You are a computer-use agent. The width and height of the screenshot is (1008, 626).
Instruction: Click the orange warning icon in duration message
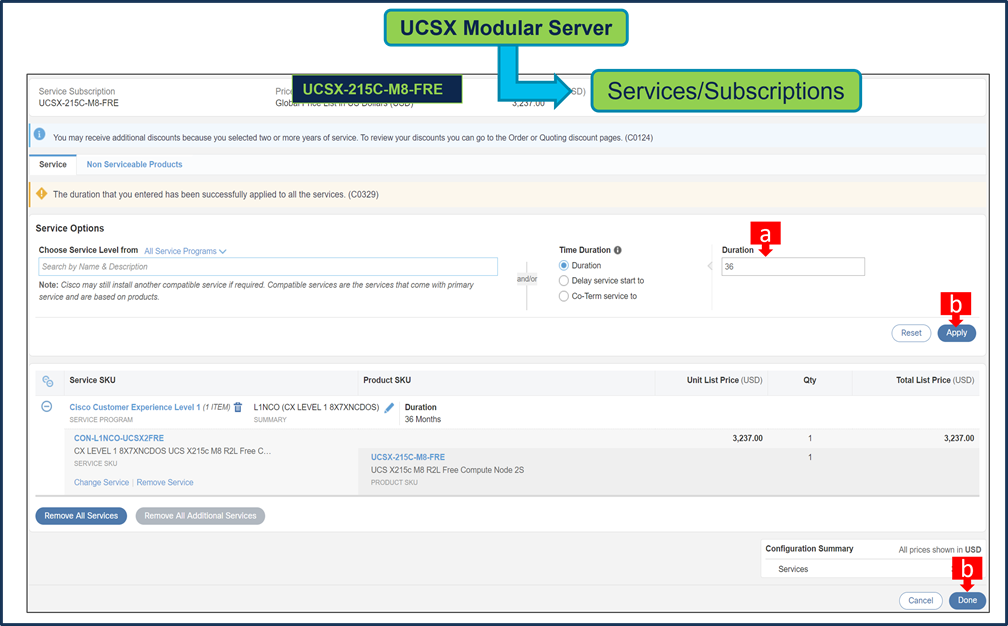[x=42, y=193]
